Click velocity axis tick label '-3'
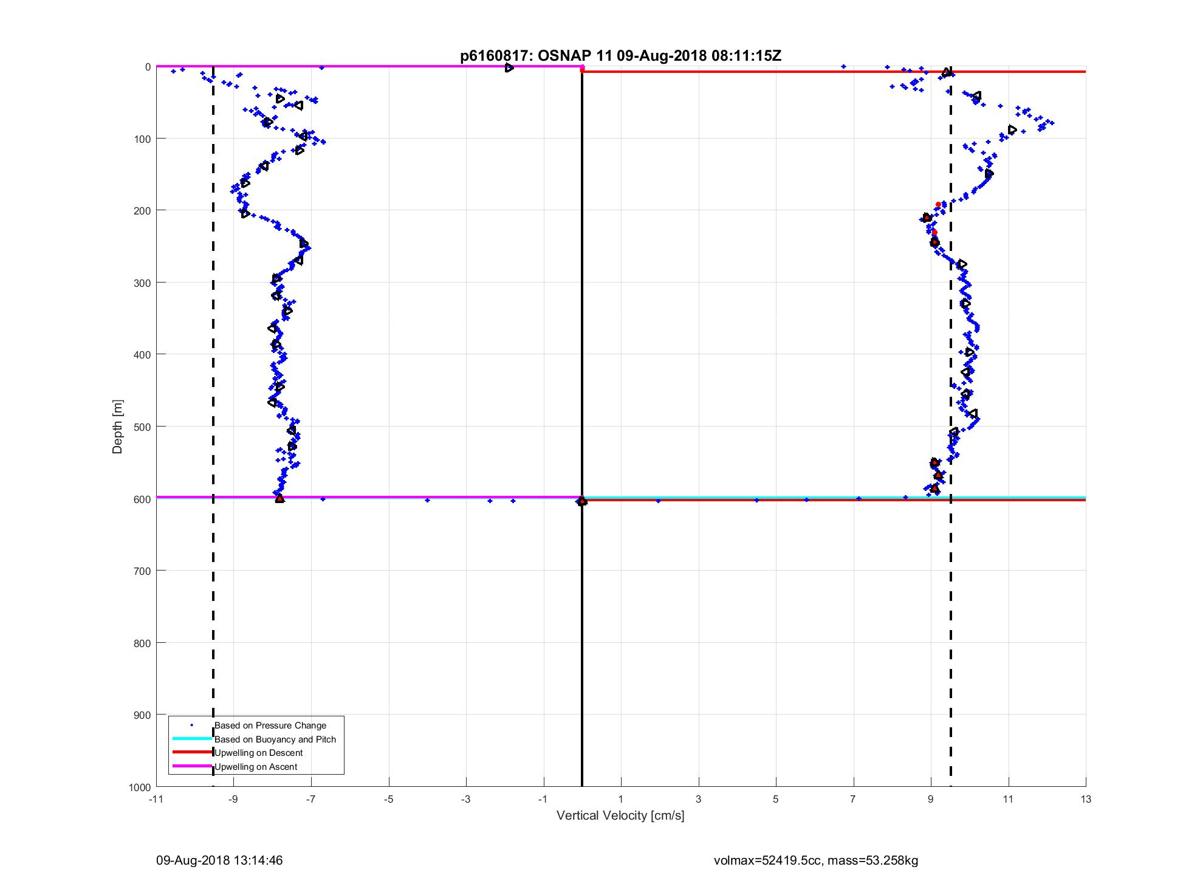This screenshot has height=885, width=1200. click(x=466, y=799)
